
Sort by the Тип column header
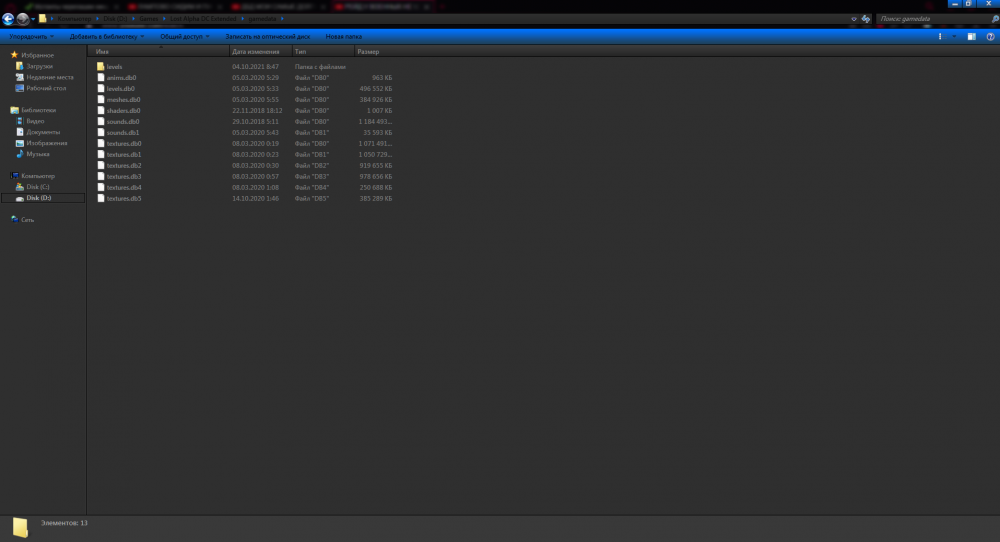pos(323,52)
